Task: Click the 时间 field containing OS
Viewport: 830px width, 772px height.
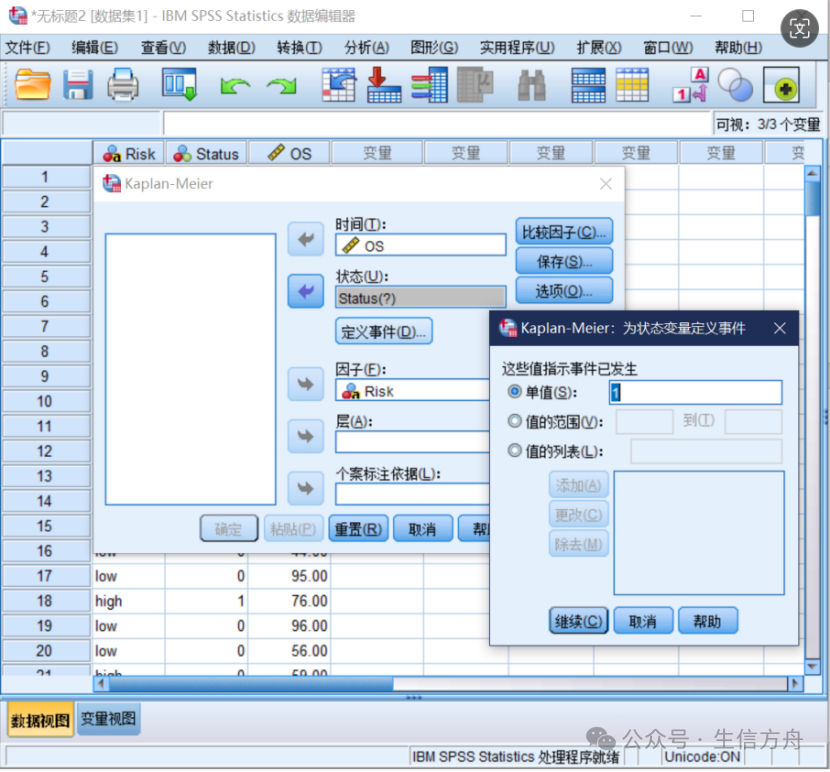Action: click(421, 245)
